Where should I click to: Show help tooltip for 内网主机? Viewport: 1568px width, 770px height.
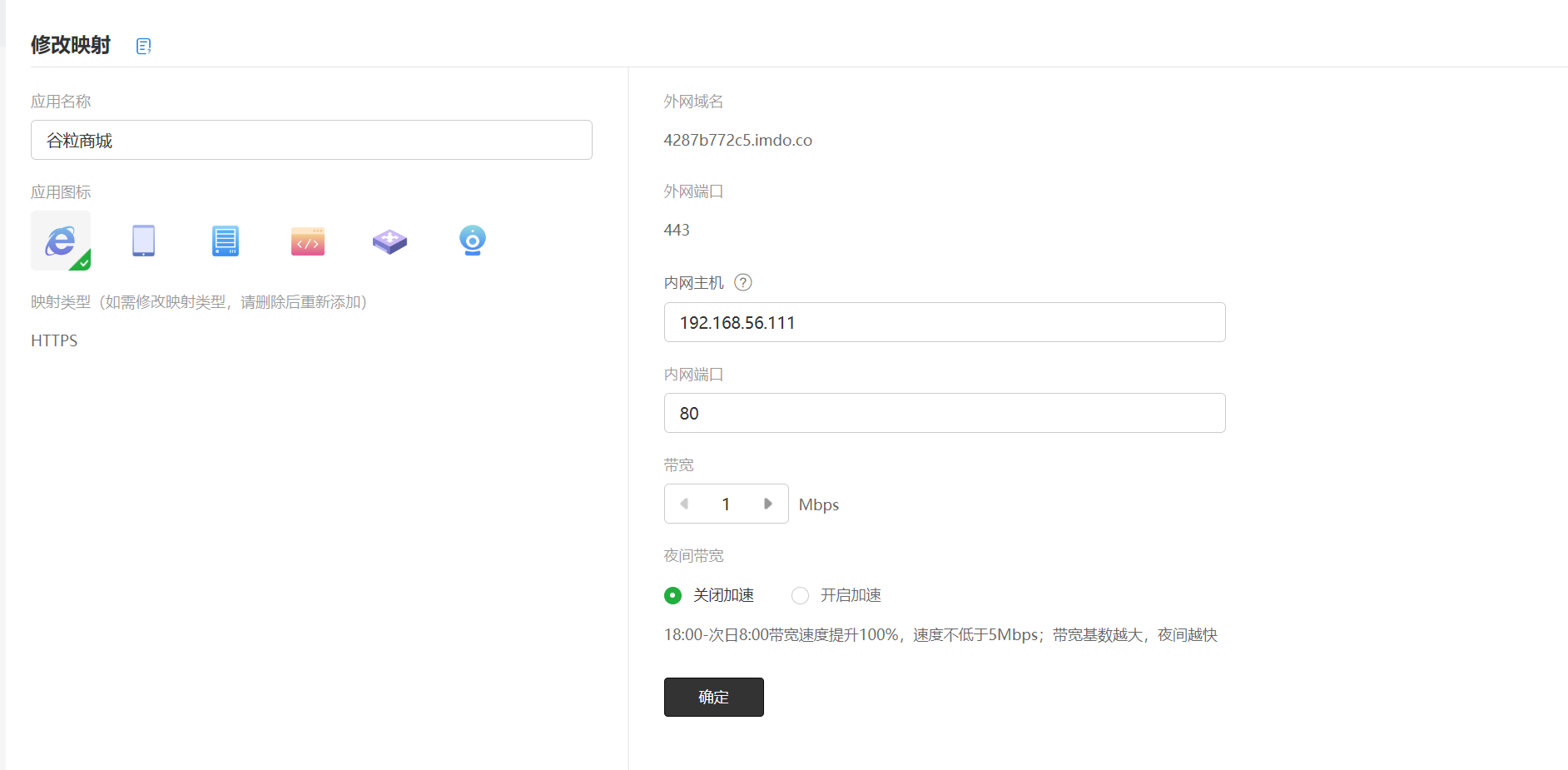(743, 282)
